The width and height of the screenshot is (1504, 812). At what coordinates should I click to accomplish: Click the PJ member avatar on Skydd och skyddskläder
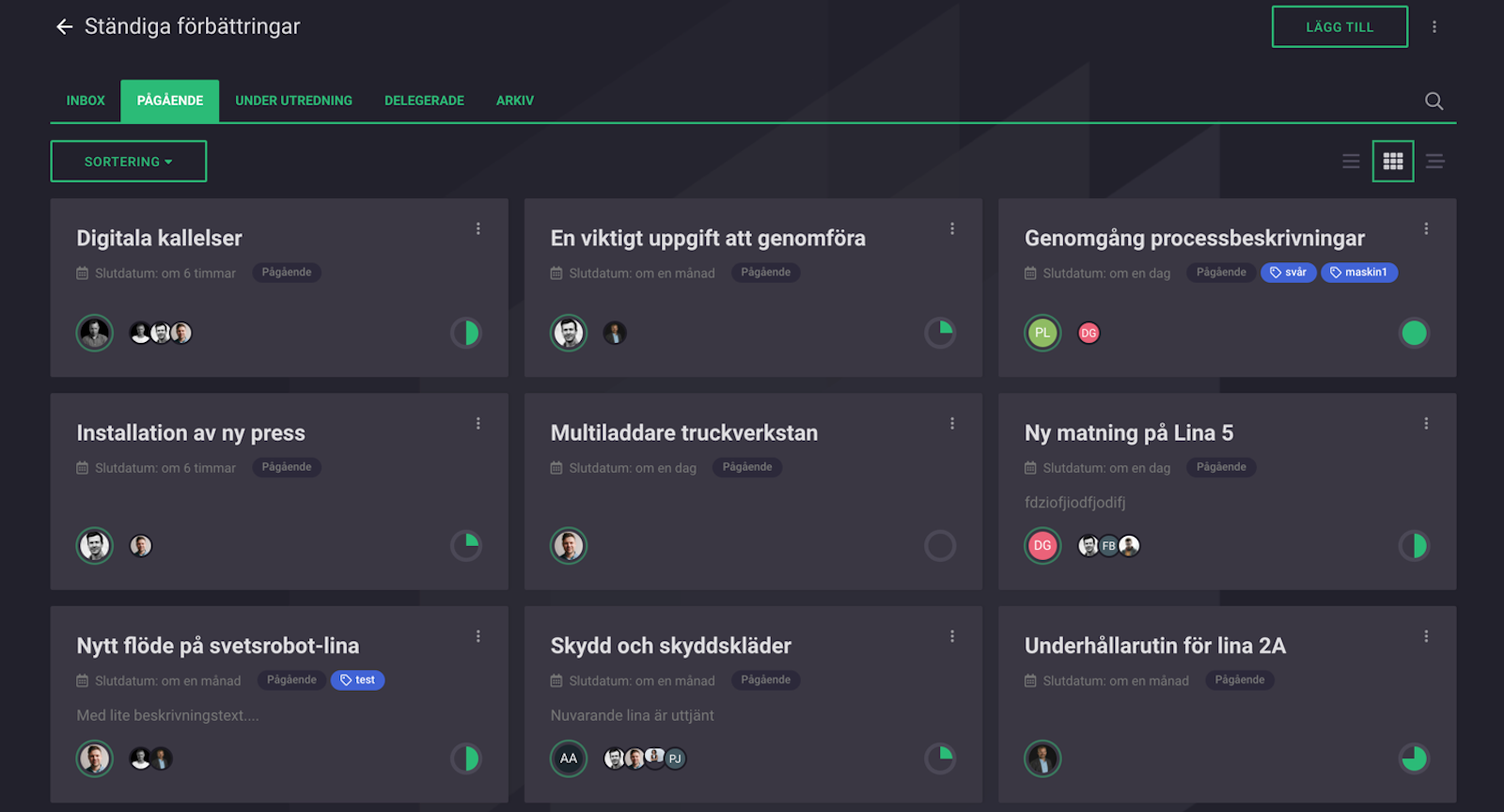(675, 758)
